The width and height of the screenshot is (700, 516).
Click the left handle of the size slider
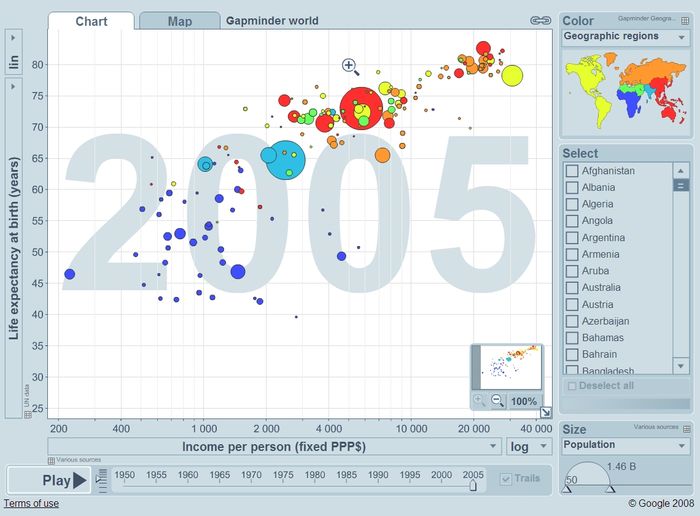(567, 489)
